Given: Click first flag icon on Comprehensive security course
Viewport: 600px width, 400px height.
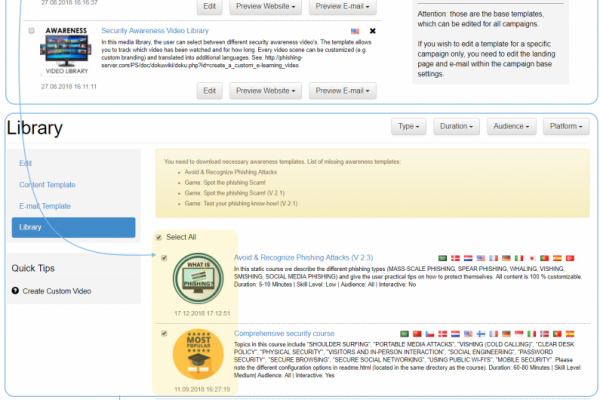Looking at the screenshot, I should [x=403, y=333].
